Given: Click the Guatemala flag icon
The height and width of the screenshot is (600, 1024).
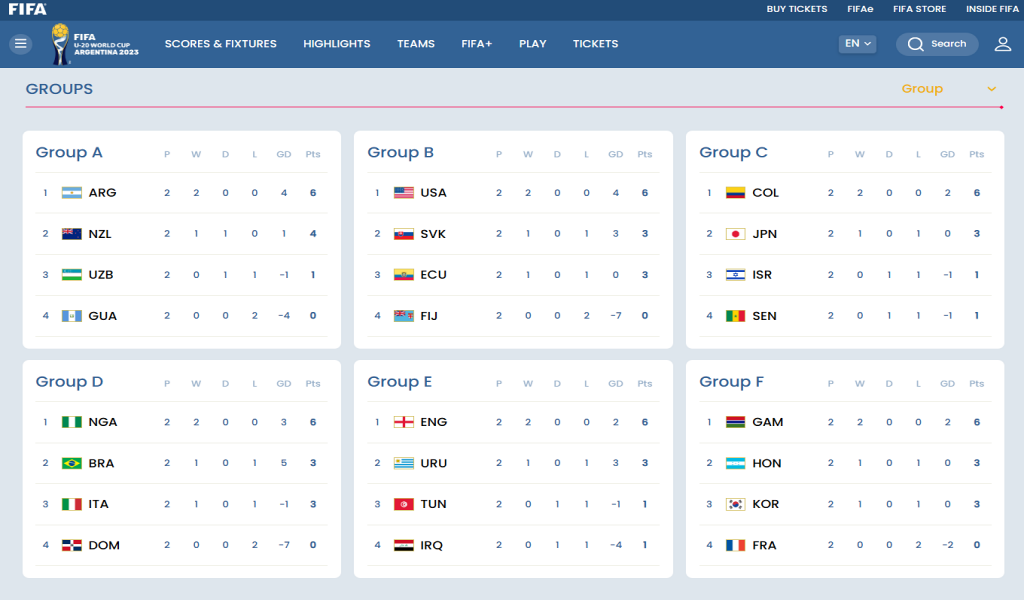Looking at the screenshot, I should [x=72, y=316].
